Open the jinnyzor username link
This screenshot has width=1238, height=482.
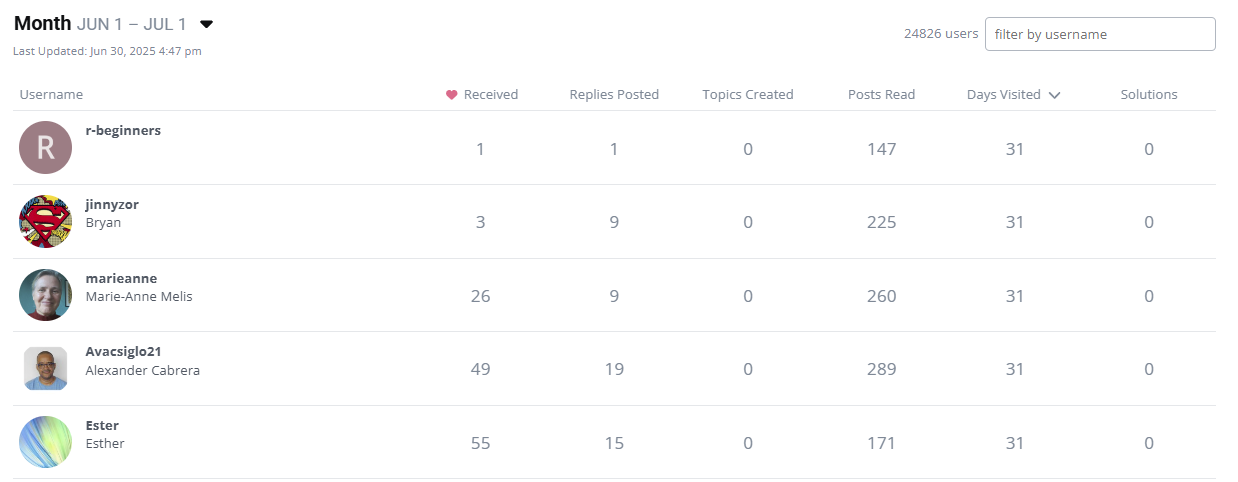pos(112,204)
